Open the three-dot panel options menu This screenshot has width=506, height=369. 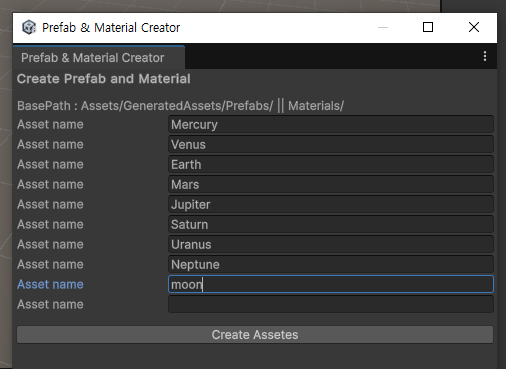485,56
